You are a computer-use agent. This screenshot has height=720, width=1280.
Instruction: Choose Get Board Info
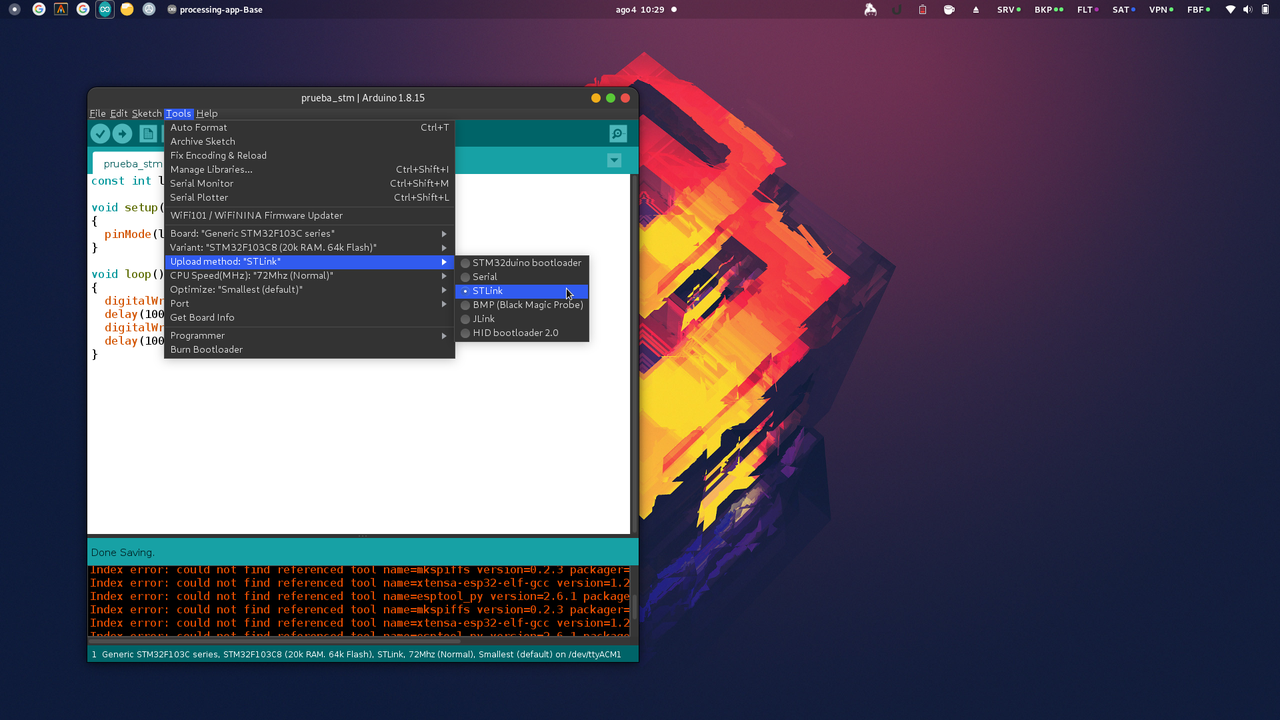(309, 318)
